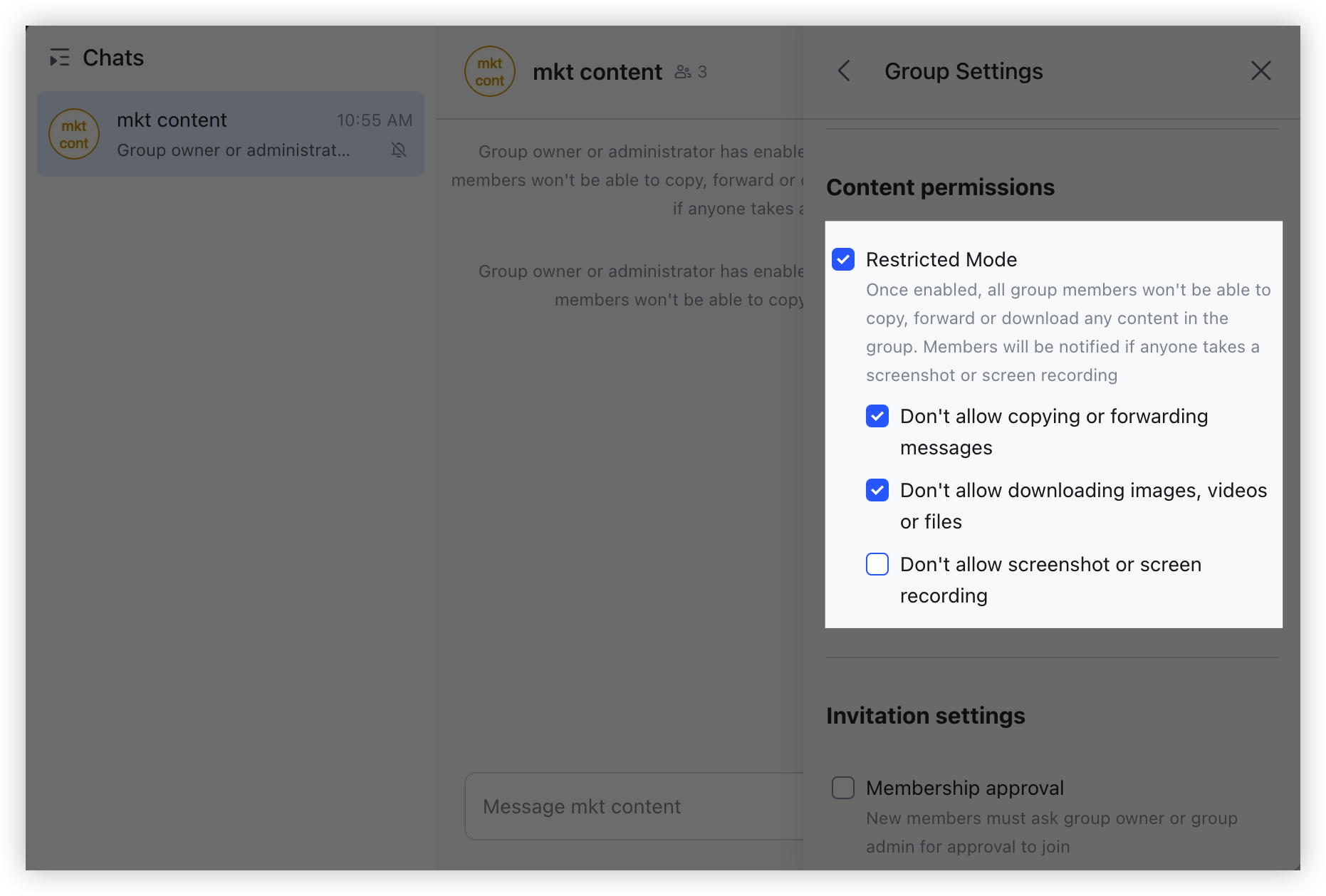Click the Restricted Mode label text
The width and height of the screenshot is (1326, 896).
[941, 259]
